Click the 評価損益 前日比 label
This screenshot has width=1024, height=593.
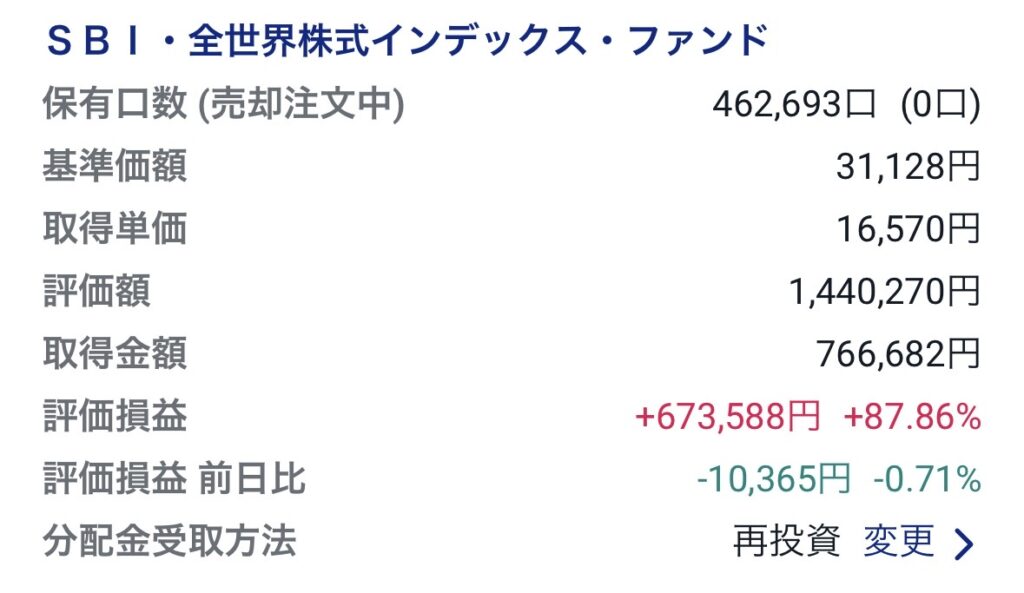point(173,480)
